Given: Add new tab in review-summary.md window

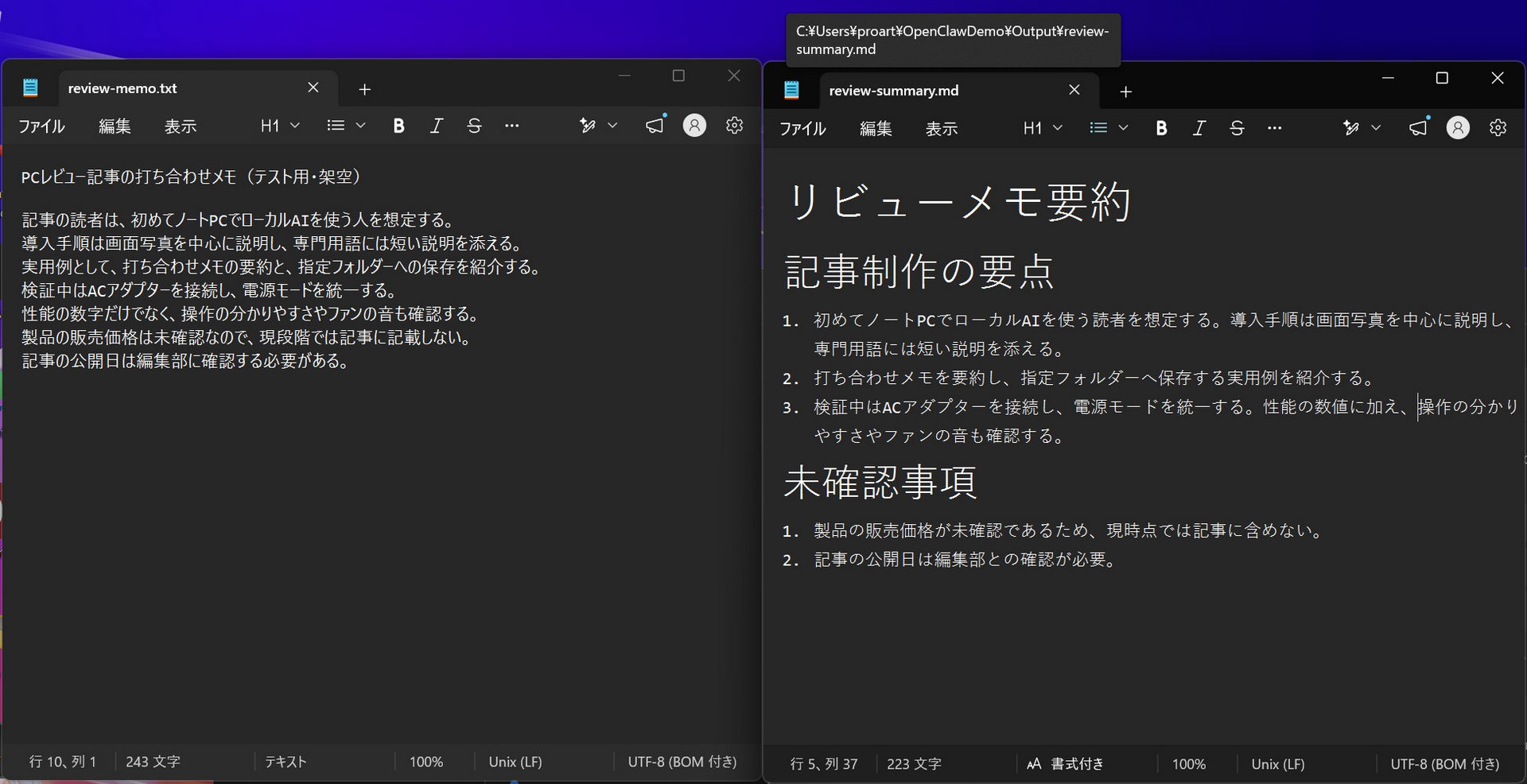Looking at the screenshot, I should [x=1125, y=92].
